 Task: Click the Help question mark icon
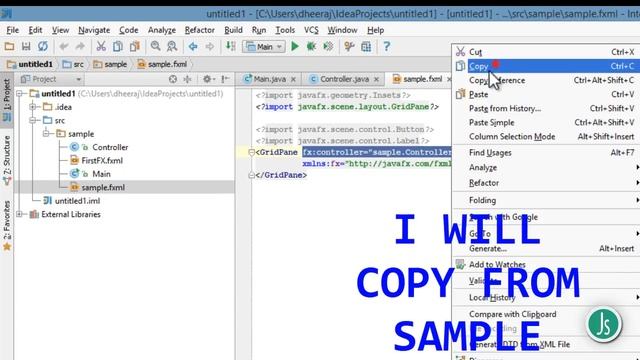click(387, 47)
